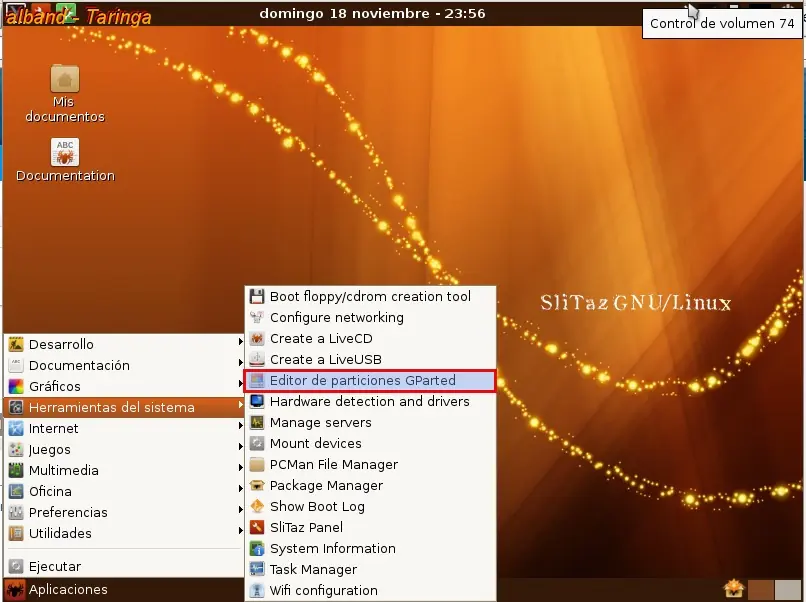Click the Mount devices disk icon
This screenshot has height=602, width=806.
(257, 444)
